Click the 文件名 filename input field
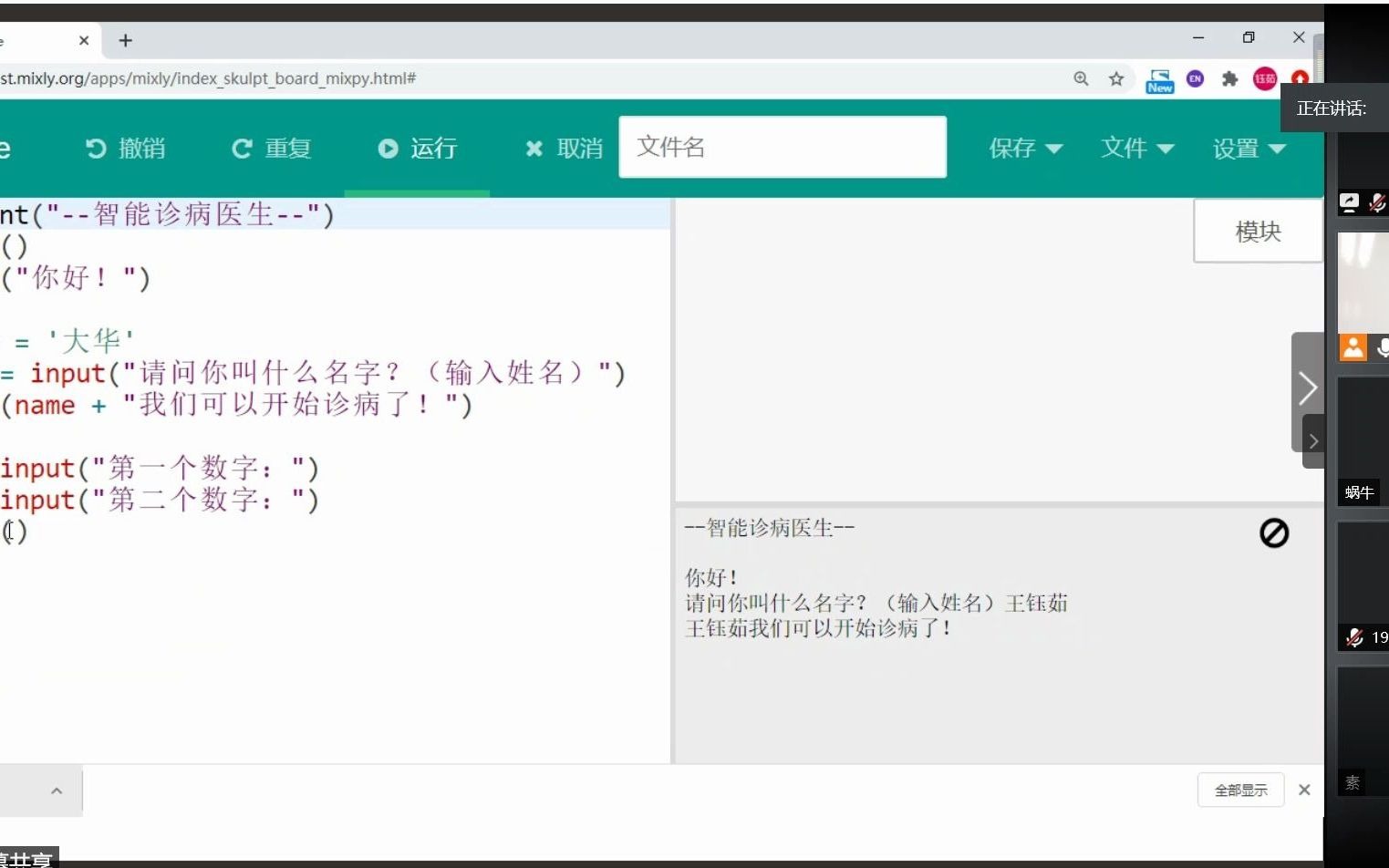1389x868 pixels. click(x=783, y=147)
